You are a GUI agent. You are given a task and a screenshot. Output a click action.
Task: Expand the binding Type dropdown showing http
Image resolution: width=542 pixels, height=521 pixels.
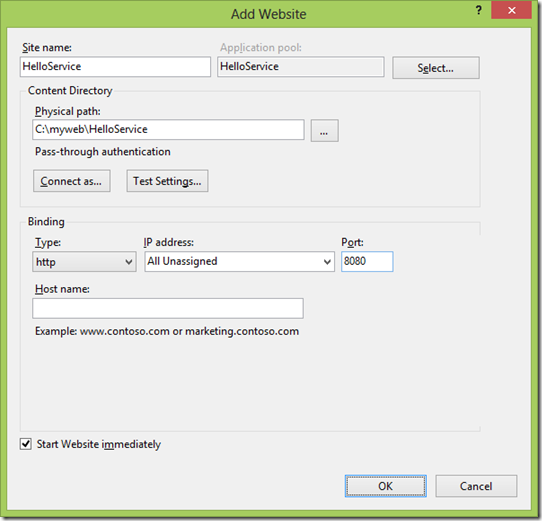coord(84,261)
